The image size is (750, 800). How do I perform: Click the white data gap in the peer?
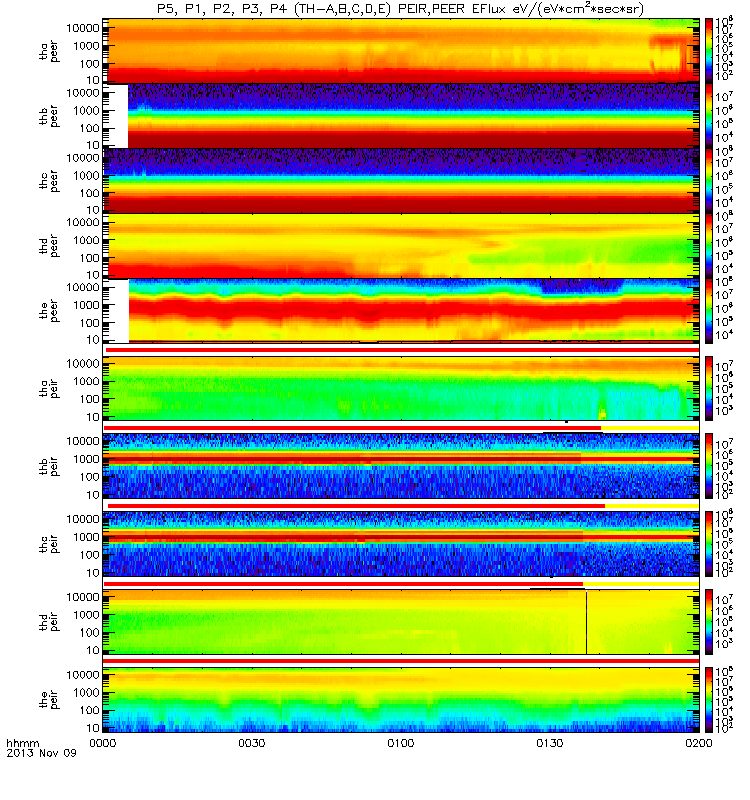click(117, 311)
